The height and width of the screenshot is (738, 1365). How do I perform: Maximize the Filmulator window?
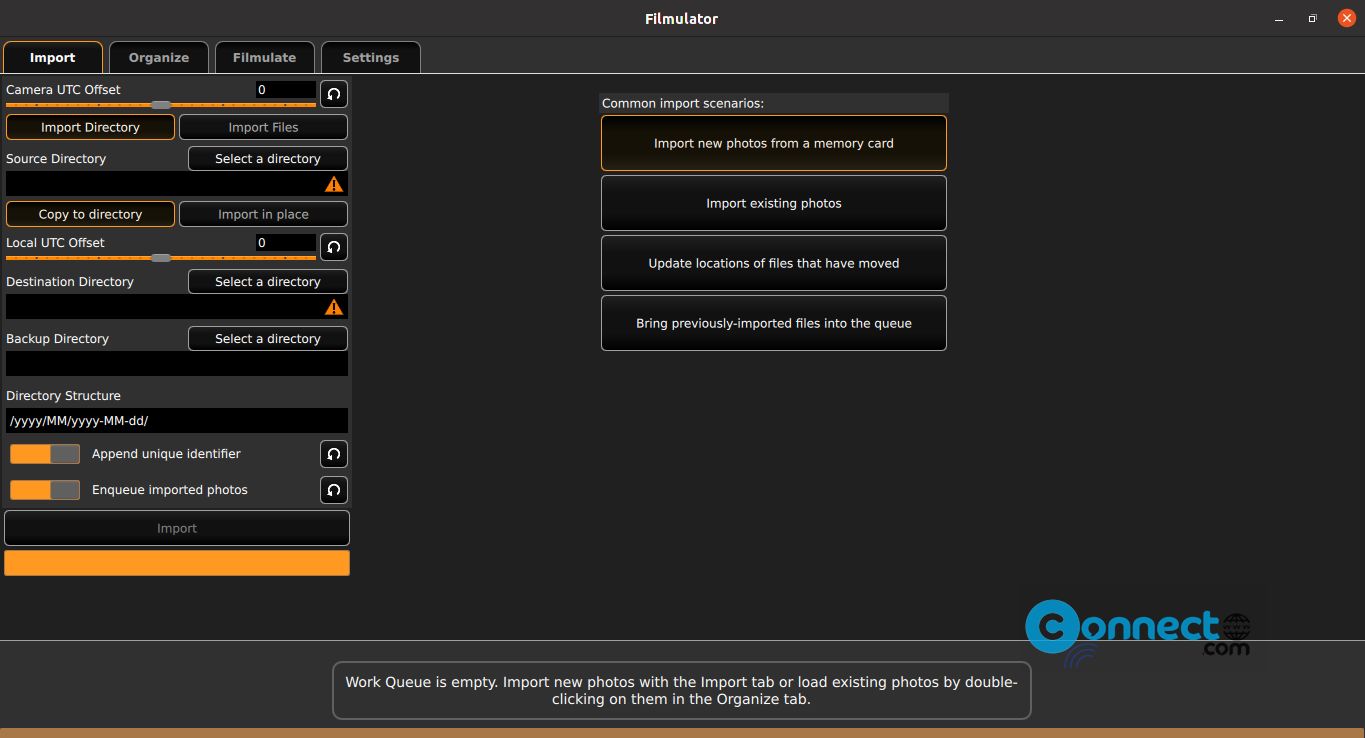click(1312, 19)
